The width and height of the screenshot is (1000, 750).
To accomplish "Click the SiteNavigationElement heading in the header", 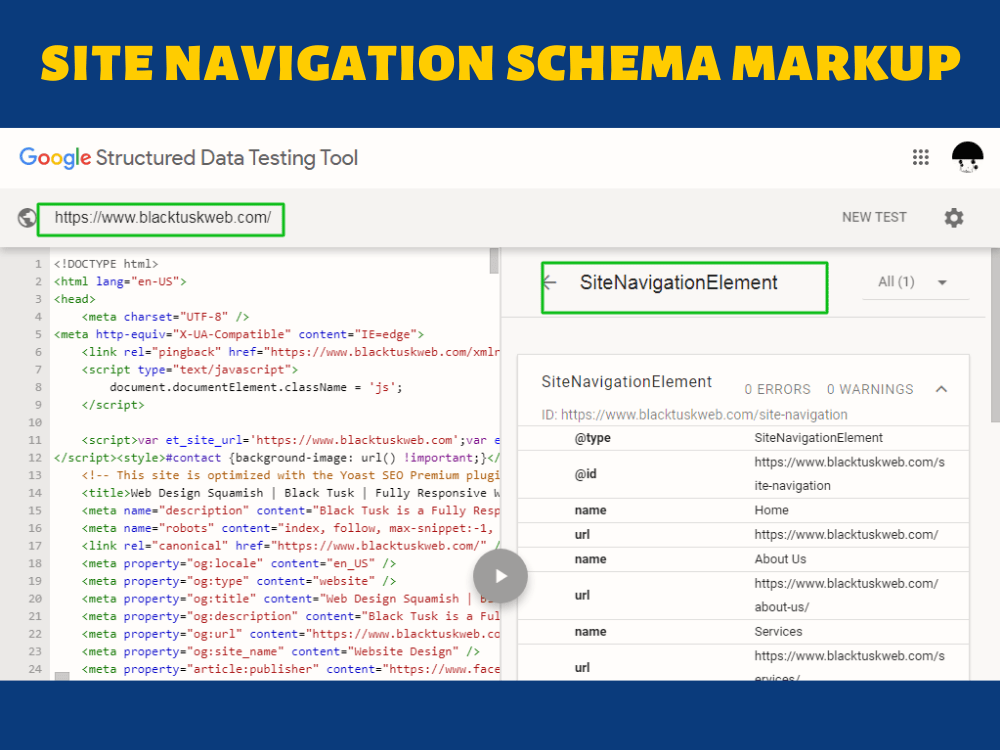I will coord(679,283).
